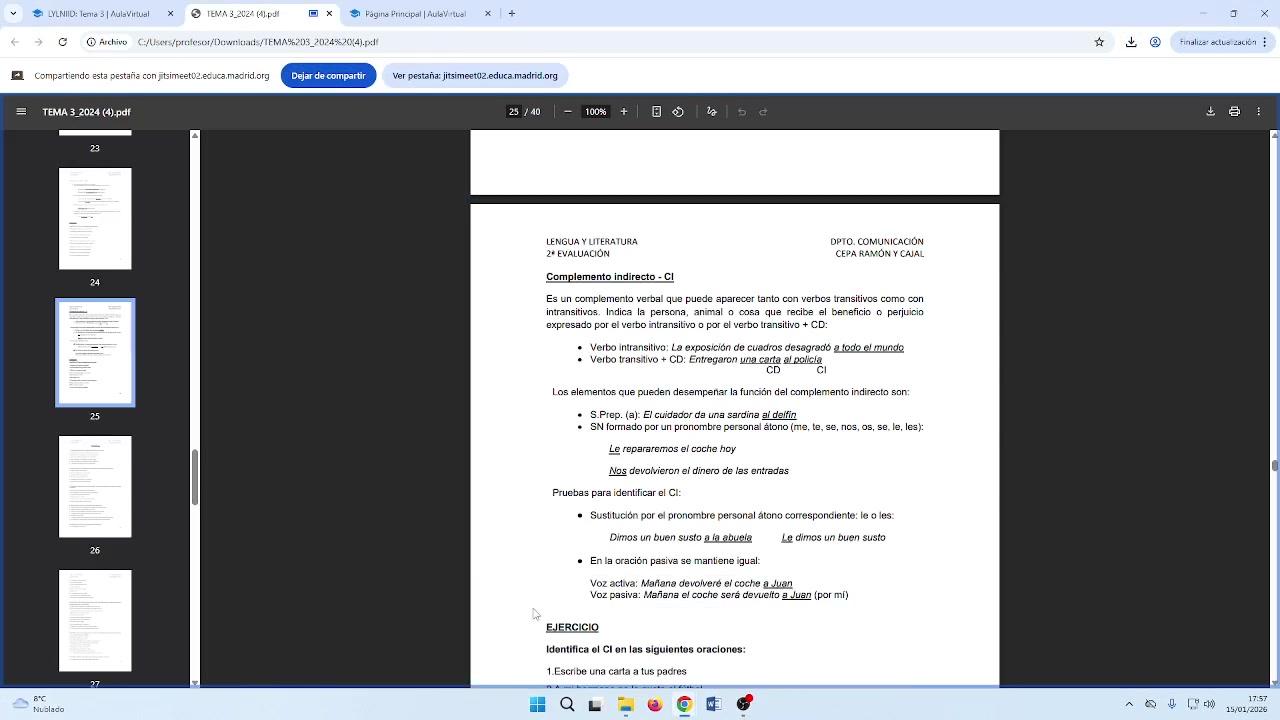The image size is (1280, 720).
Task: Reload the current page
Action: click(63, 42)
